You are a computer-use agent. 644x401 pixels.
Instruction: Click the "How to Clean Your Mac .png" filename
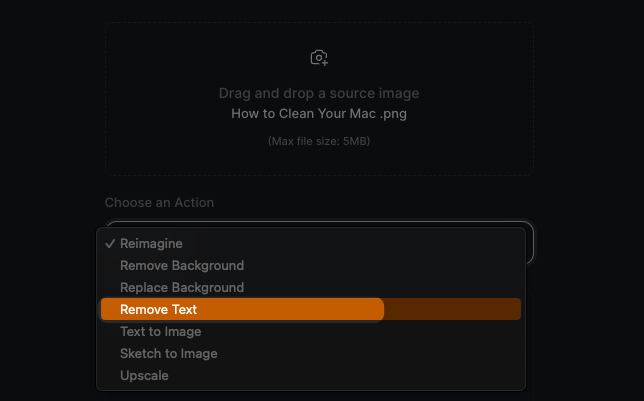pos(319,114)
